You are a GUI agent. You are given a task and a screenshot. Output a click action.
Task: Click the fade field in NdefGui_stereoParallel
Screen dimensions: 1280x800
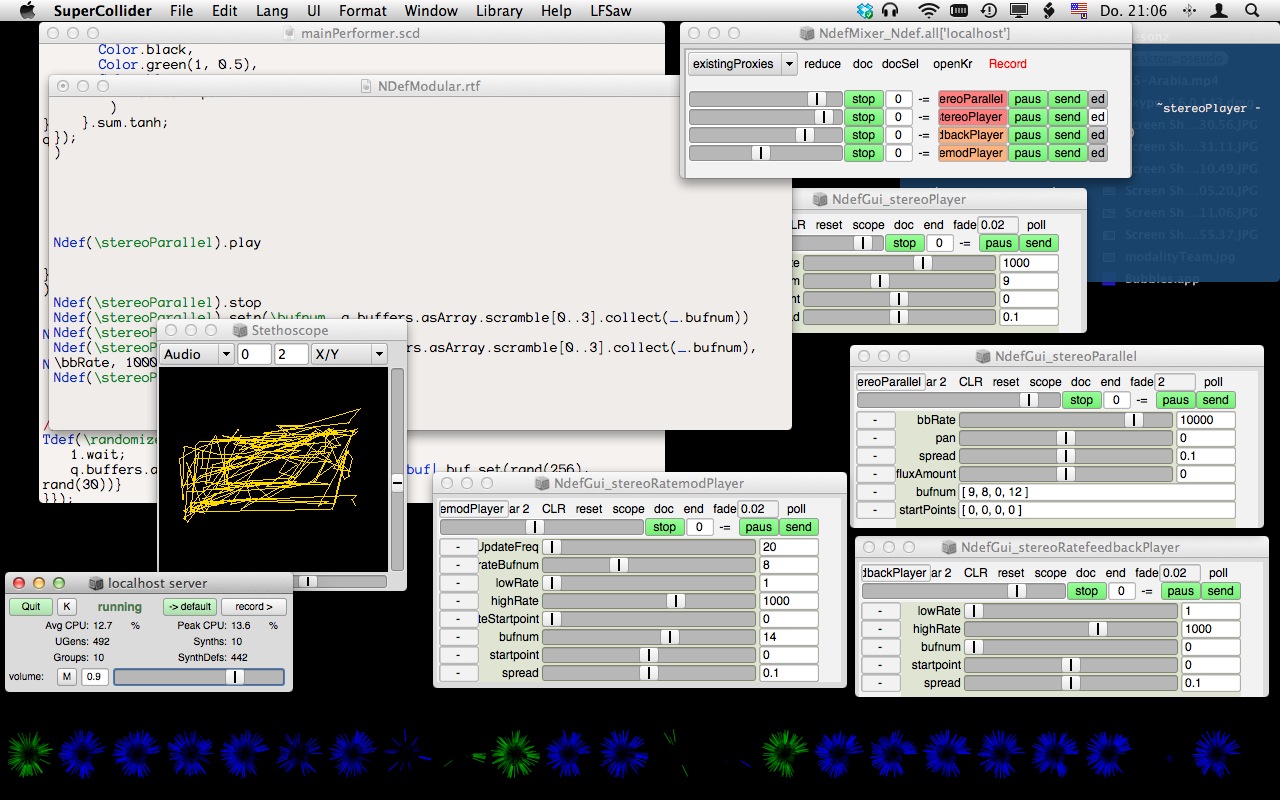coord(1175,382)
